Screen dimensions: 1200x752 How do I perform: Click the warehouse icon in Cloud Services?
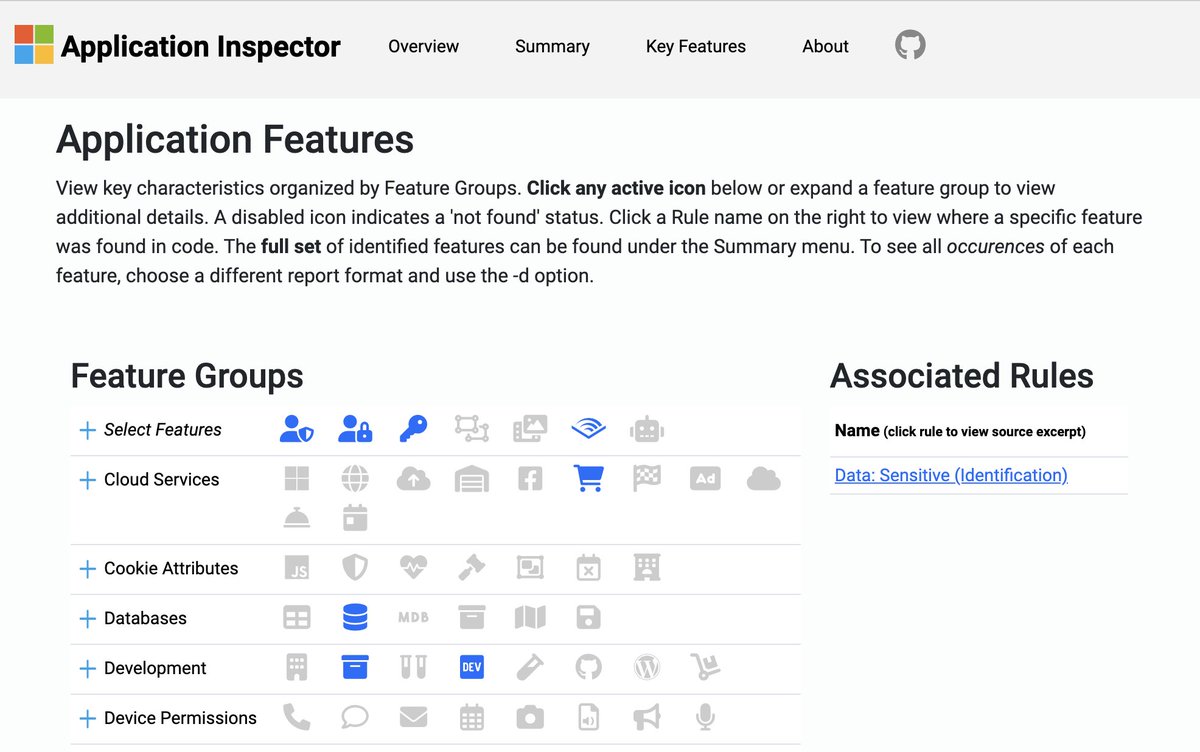click(471, 479)
